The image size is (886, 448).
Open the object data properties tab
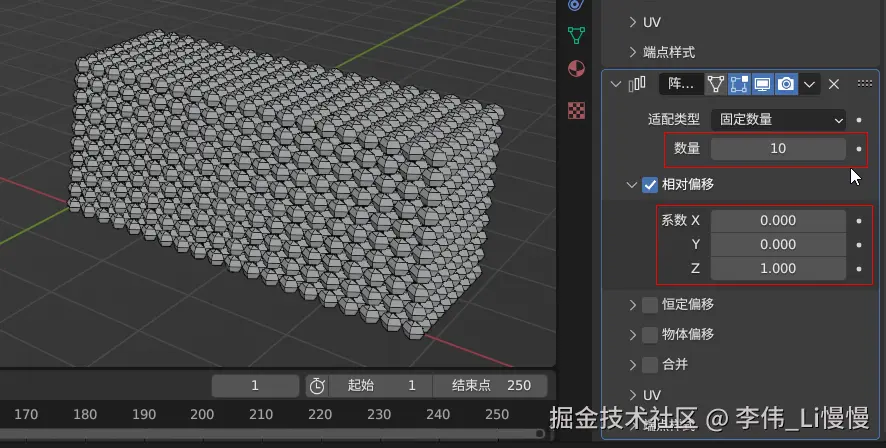576,36
